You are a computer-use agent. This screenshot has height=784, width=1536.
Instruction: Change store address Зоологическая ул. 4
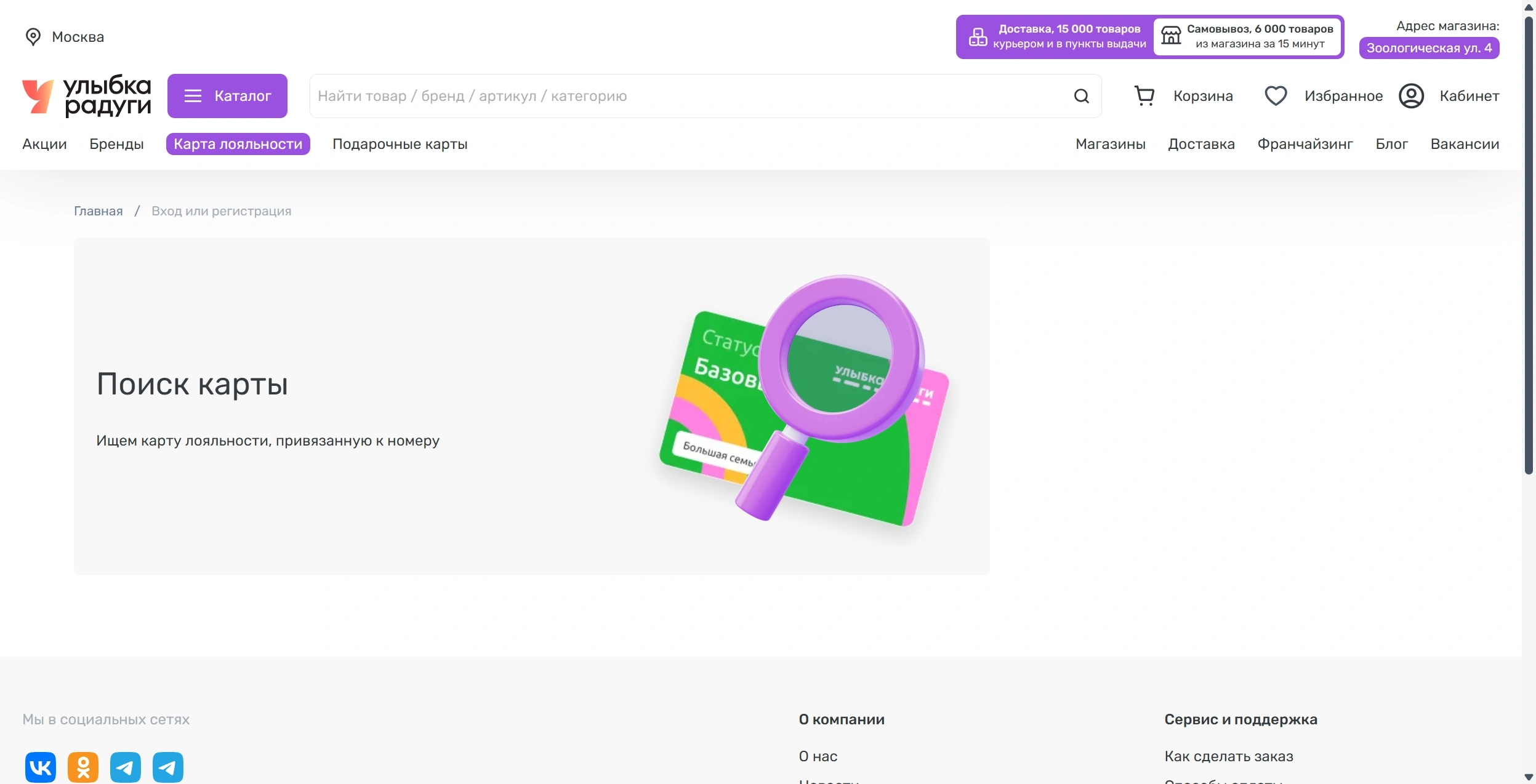1429,48
